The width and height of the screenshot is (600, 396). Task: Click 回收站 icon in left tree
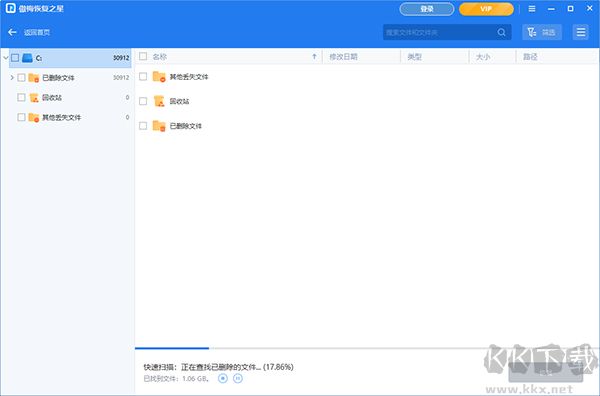point(34,98)
